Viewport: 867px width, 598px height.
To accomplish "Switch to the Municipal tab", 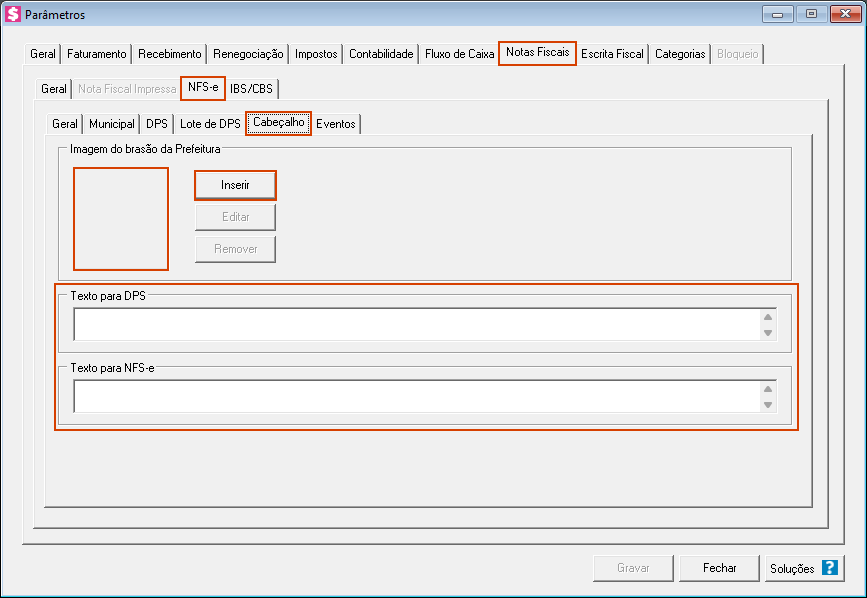I will click(x=112, y=125).
